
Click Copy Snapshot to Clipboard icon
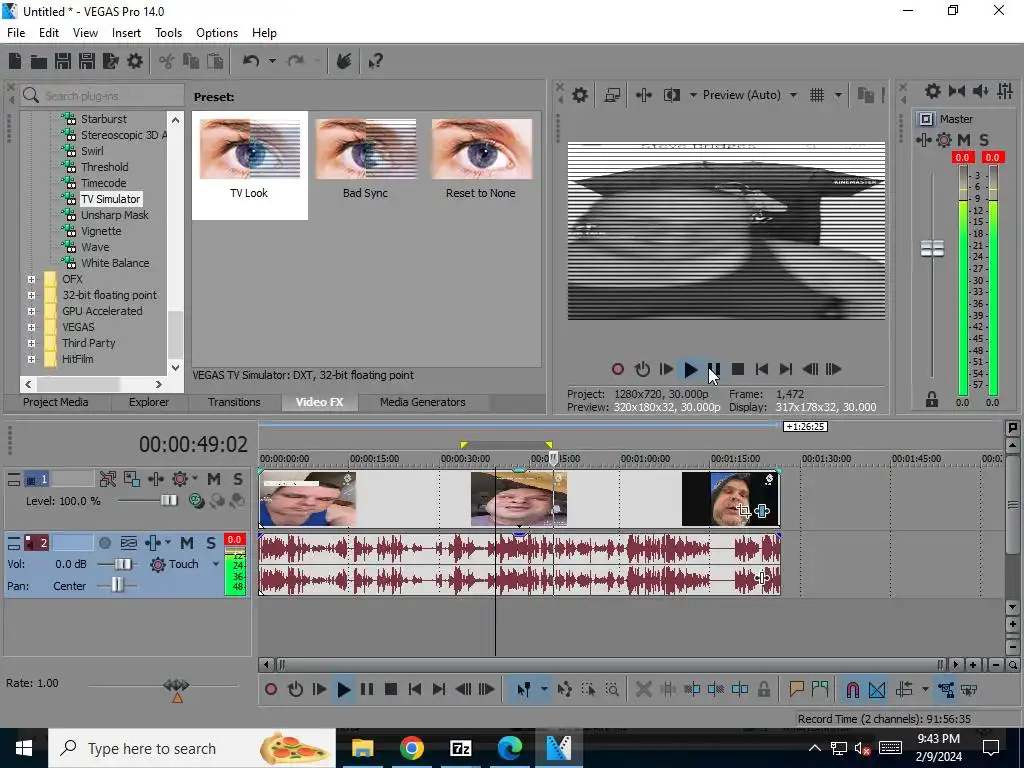[x=865, y=95]
